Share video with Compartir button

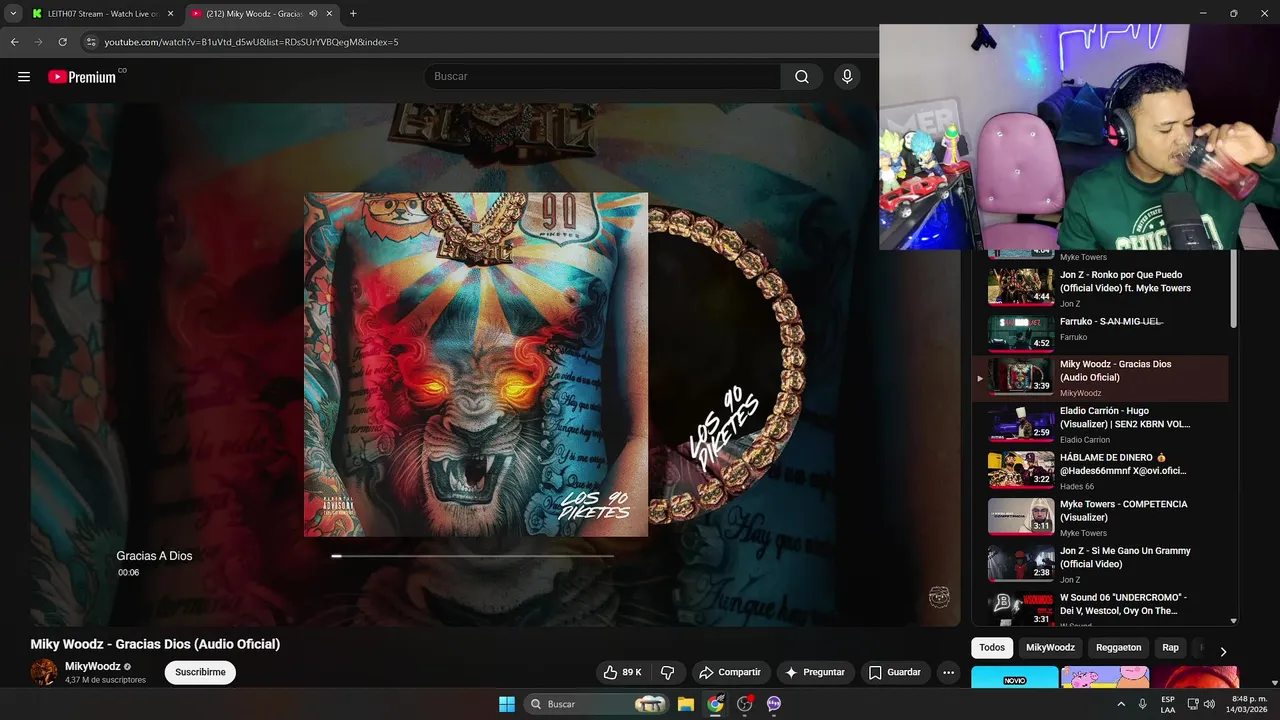point(730,672)
